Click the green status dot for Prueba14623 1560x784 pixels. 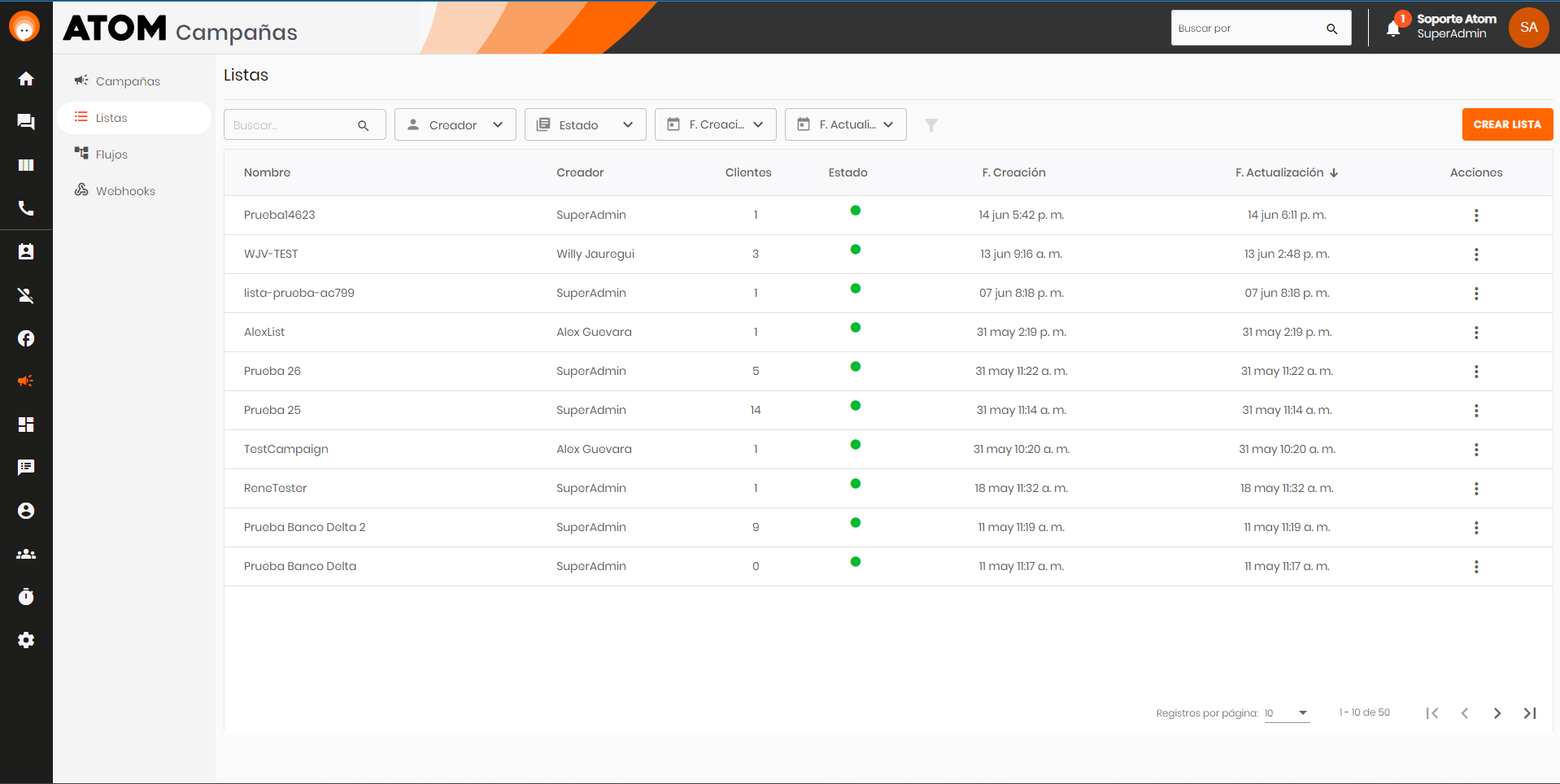pyautogui.click(x=855, y=211)
